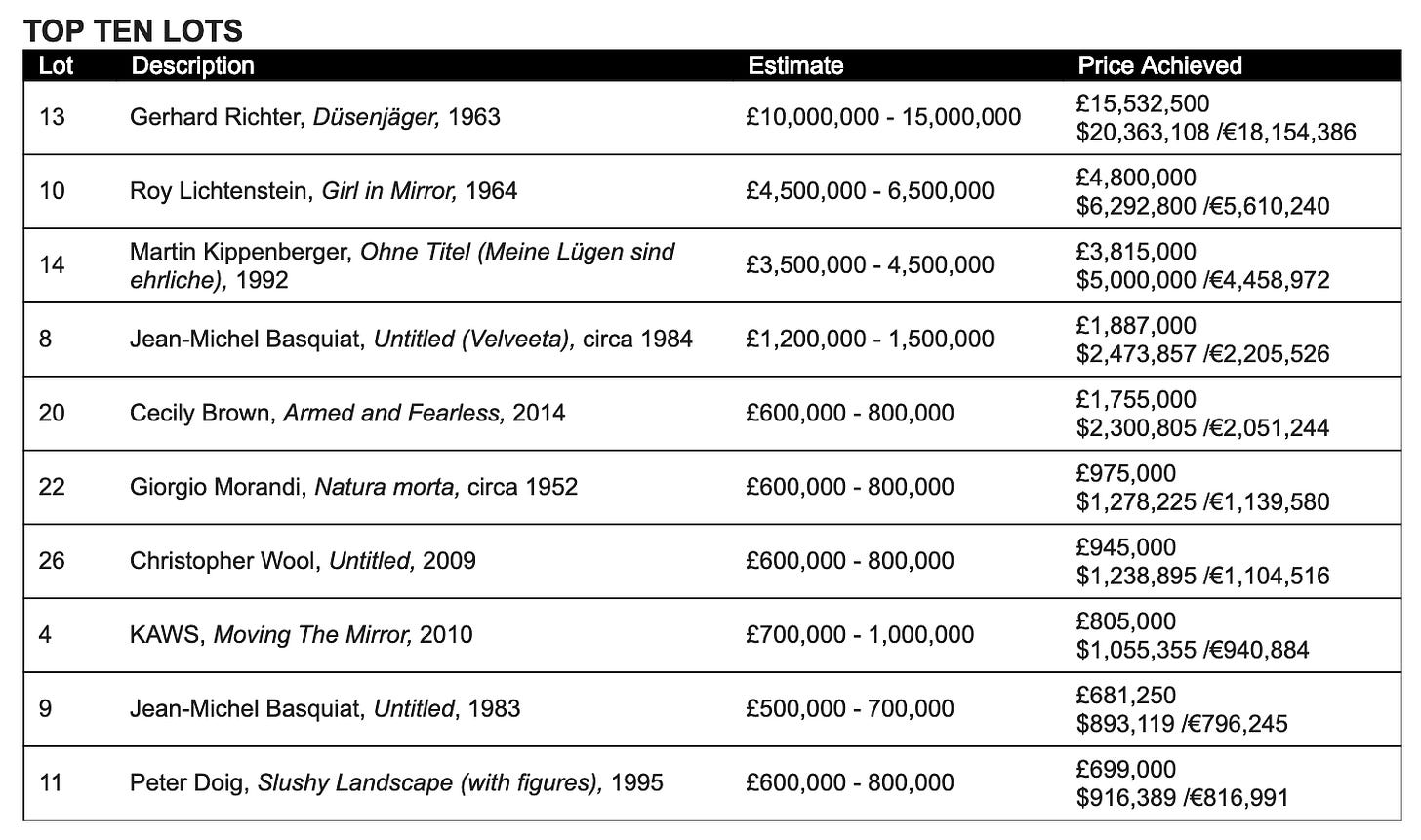This screenshot has height=840, width=1421.
Task: Select the Gerhard Richter Düsenjäger description
Action: (x=314, y=117)
